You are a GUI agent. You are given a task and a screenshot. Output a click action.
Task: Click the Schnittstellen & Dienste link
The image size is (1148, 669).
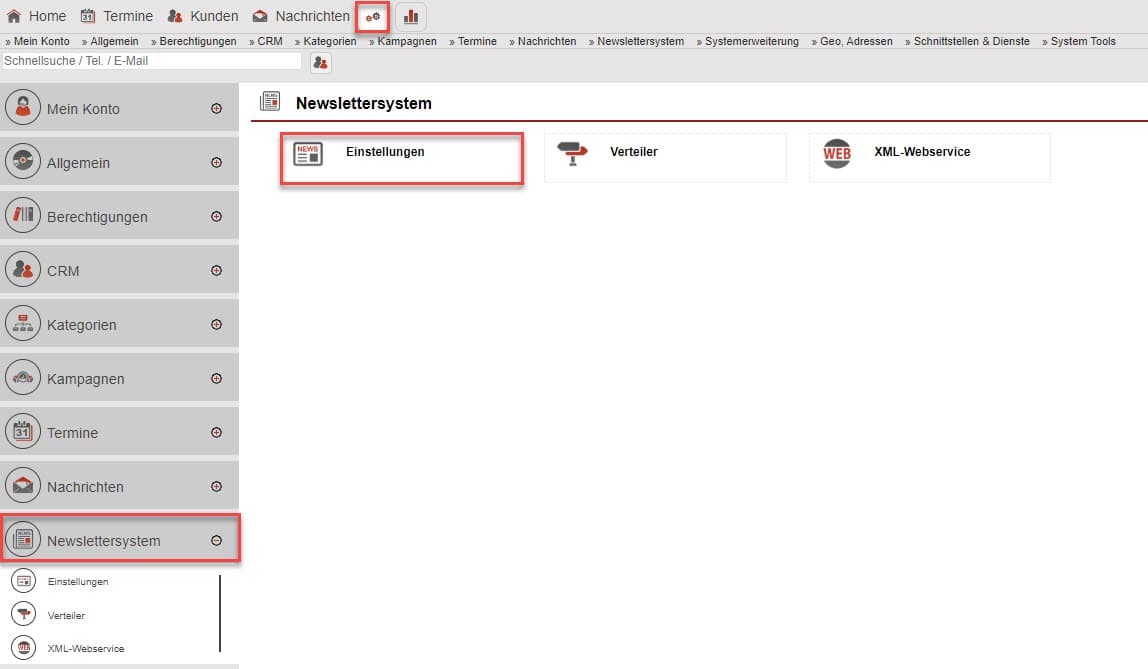tap(970, 41)
